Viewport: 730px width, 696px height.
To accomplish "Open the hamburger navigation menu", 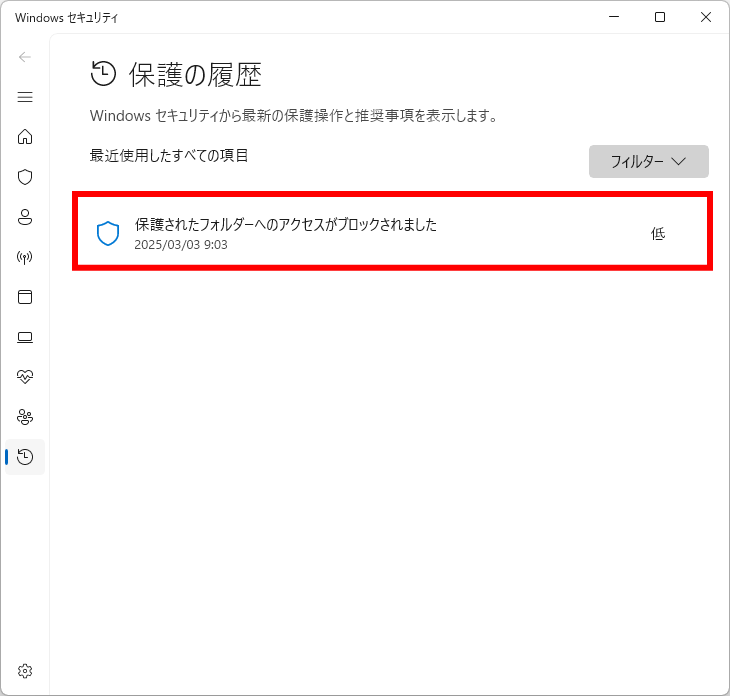I will pos(25,97).
